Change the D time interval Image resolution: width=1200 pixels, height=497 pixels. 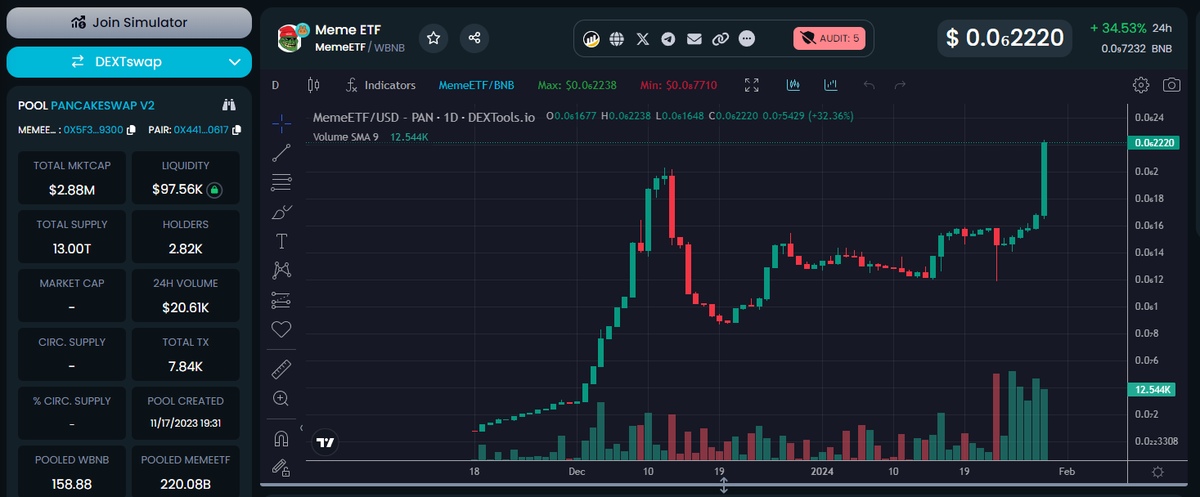click(x=276, y=85)
